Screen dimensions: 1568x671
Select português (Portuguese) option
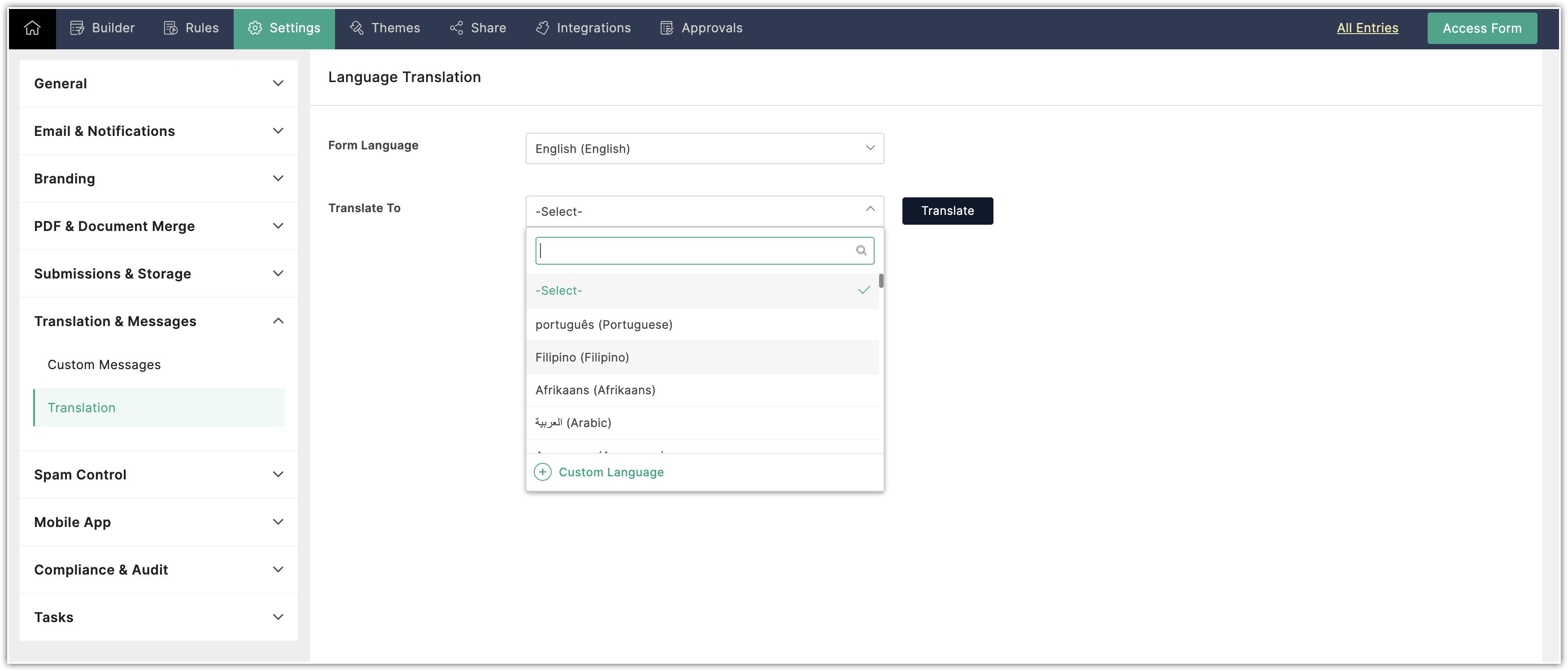pyautogui.click(x=603, y=325)
